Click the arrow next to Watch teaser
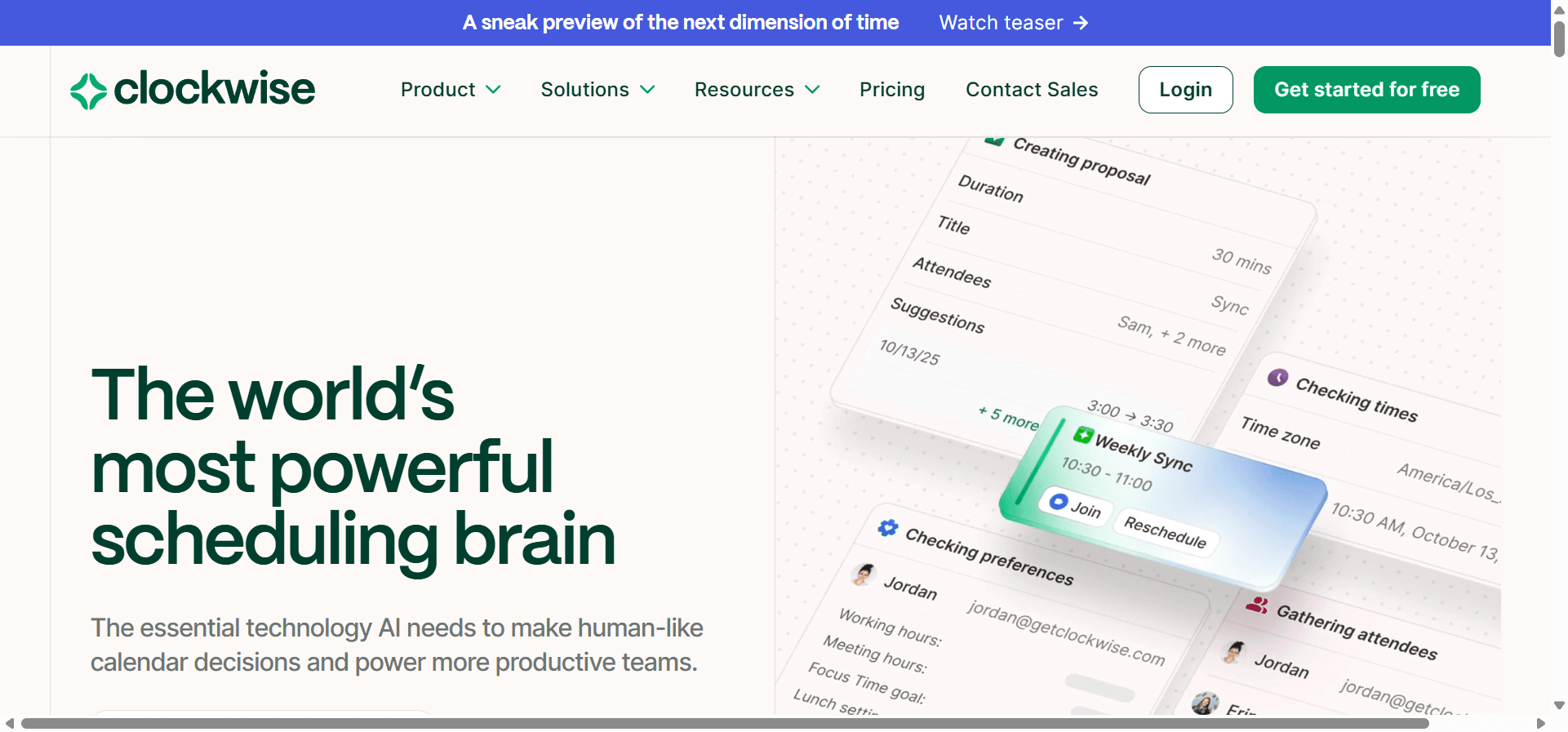 (x=1081, y=23)
